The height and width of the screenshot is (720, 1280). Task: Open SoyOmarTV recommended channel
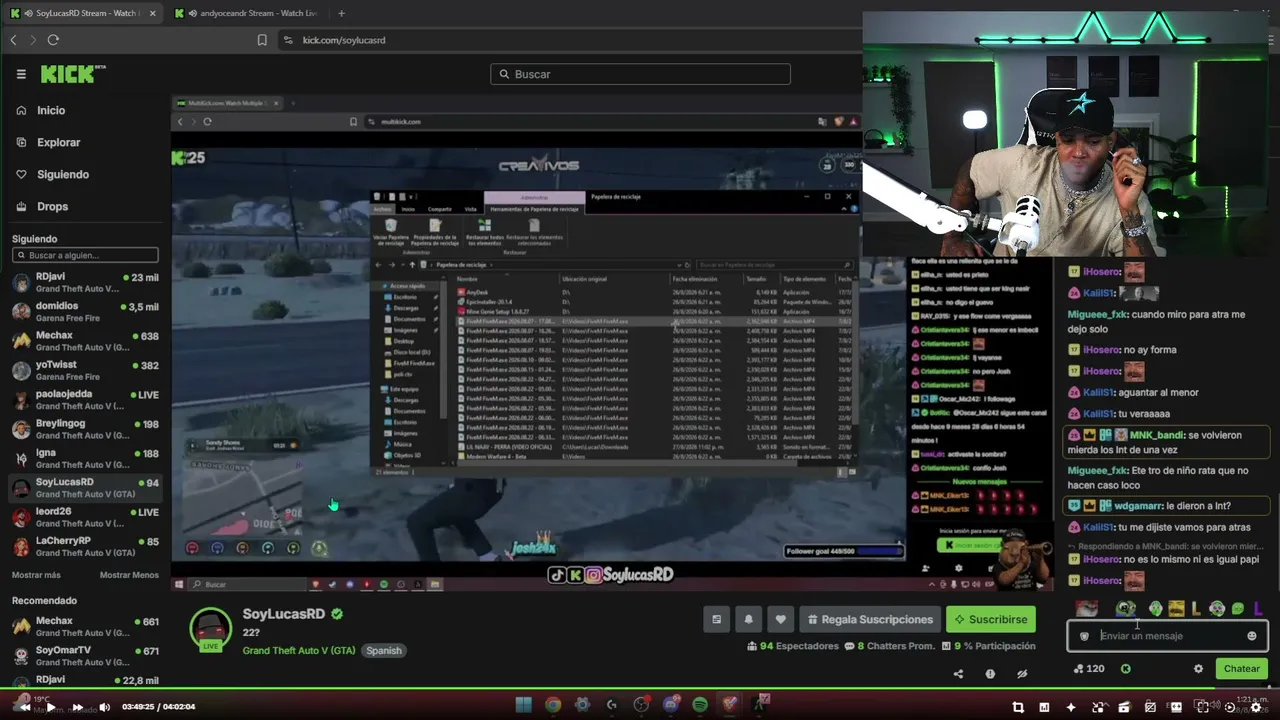(x=85, y=656)
